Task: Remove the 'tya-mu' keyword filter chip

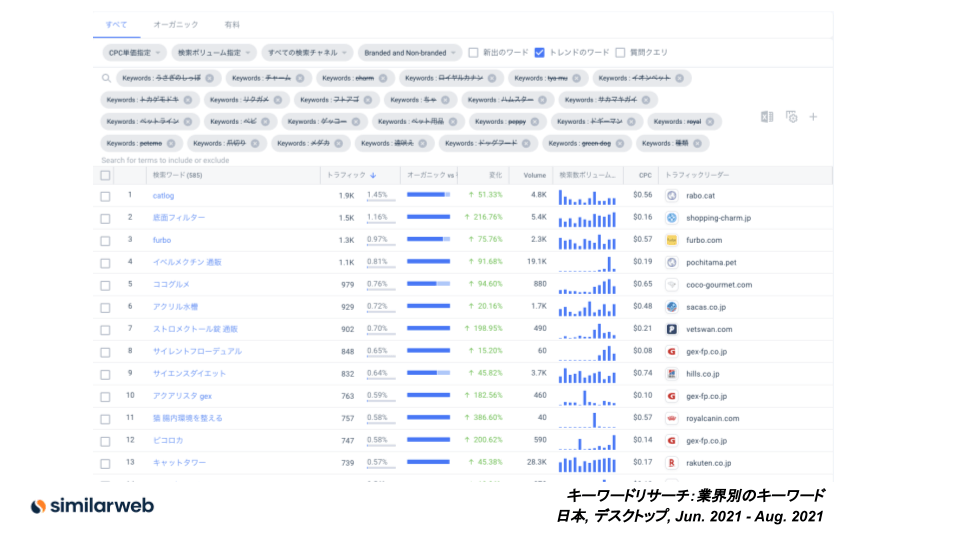Action: click(x=576, y=78)
